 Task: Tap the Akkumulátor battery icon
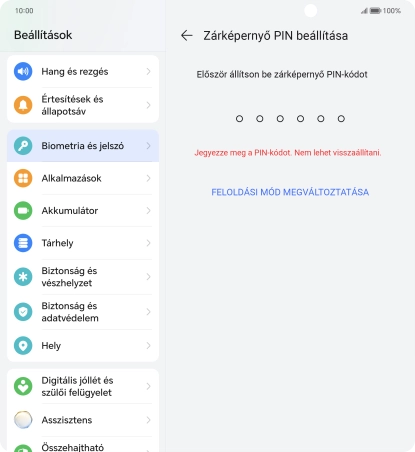click(23, 211)
